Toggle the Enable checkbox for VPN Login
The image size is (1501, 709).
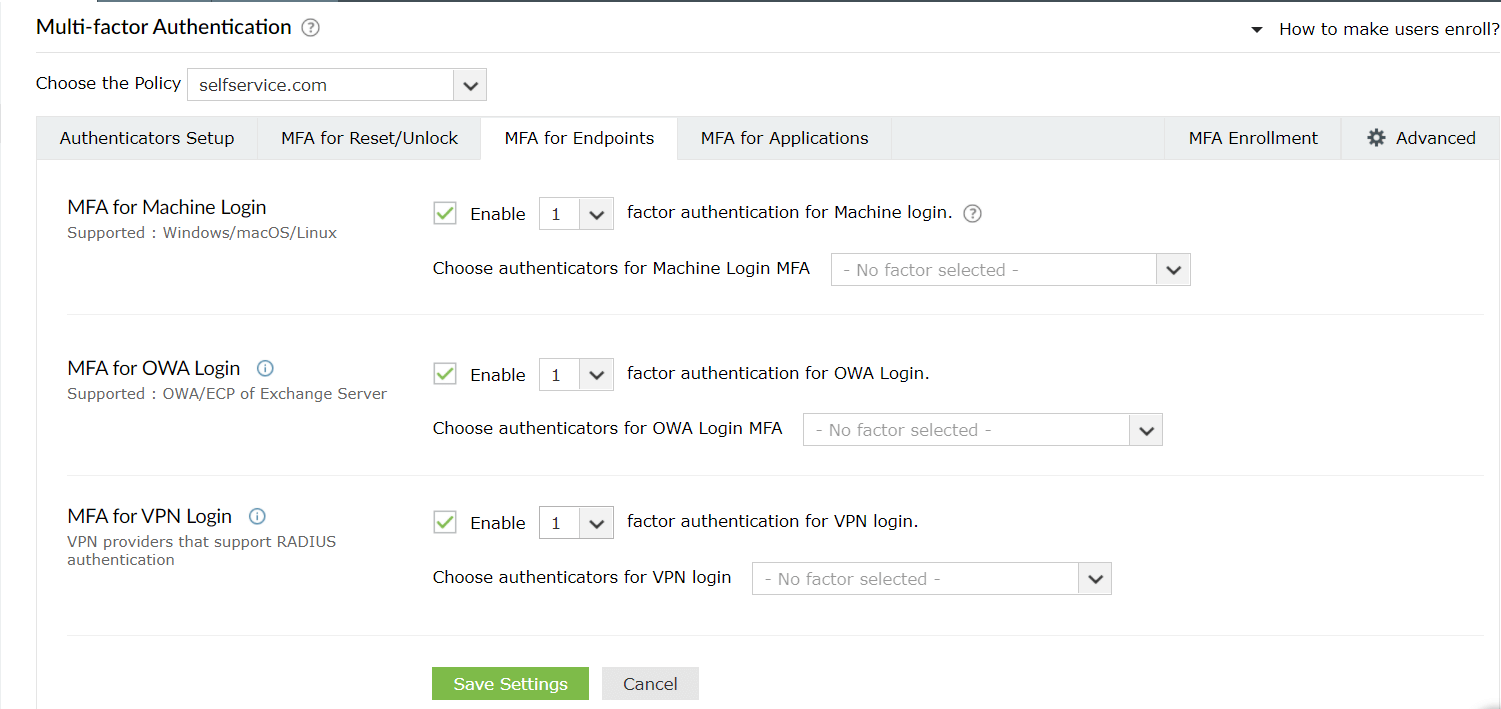click(x=444, y=521)
